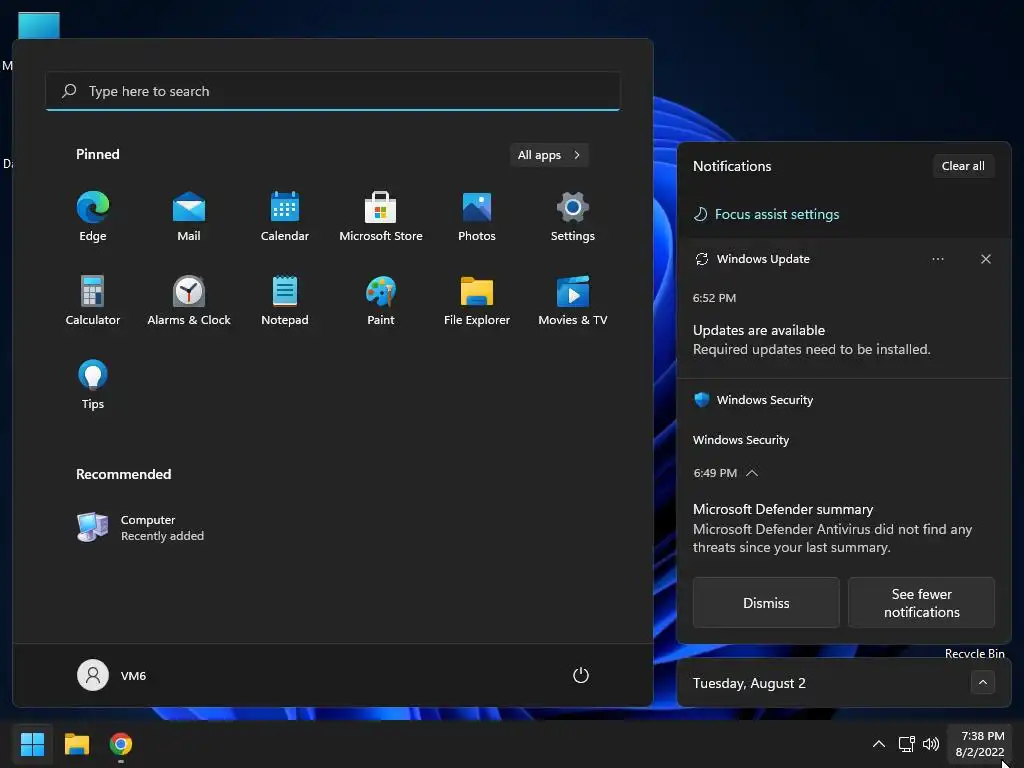Open the Calendar app

pyautogui.click(x=285, y=217)
